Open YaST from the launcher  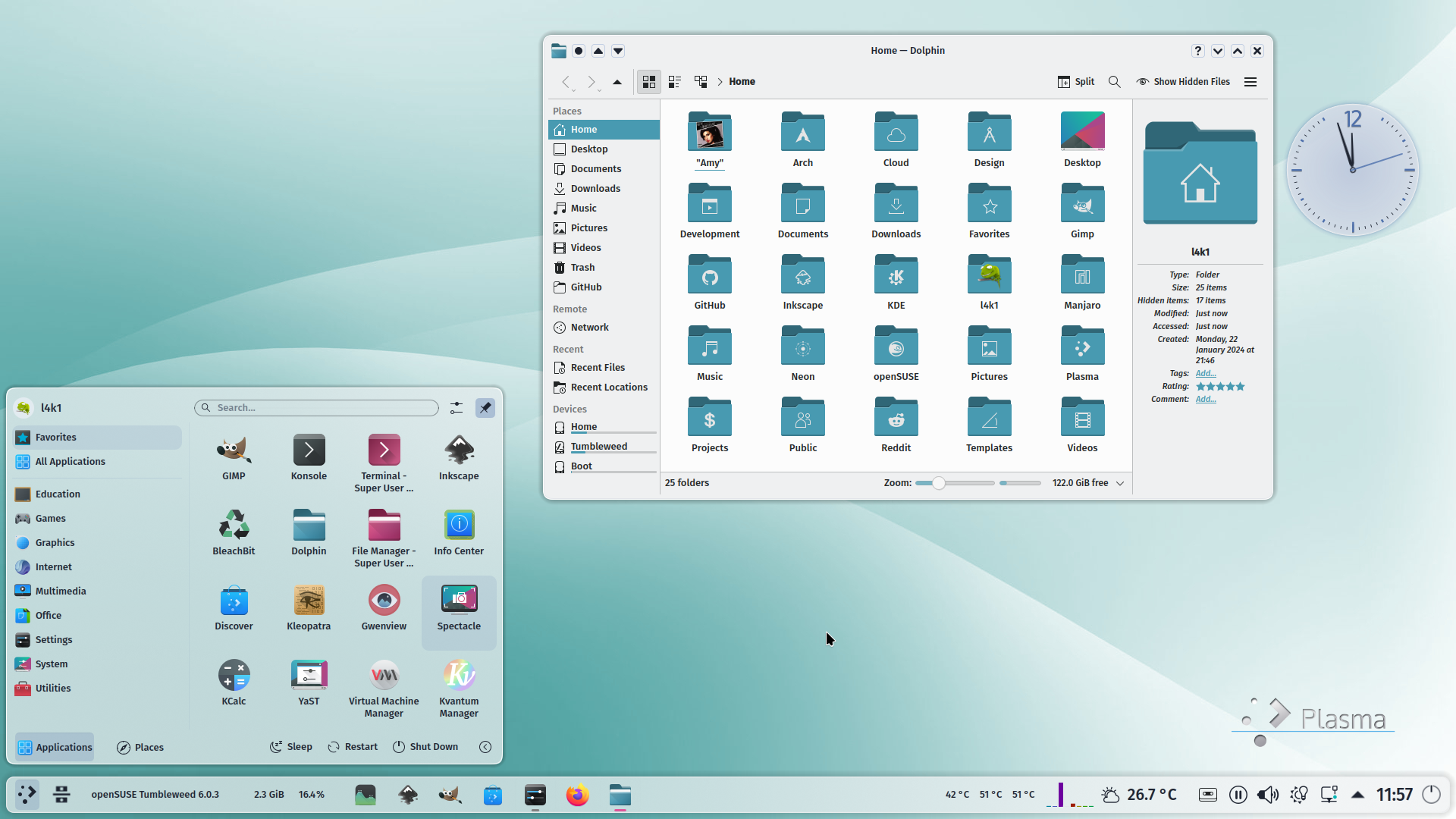pyautogui.click(x=309, y=683)
